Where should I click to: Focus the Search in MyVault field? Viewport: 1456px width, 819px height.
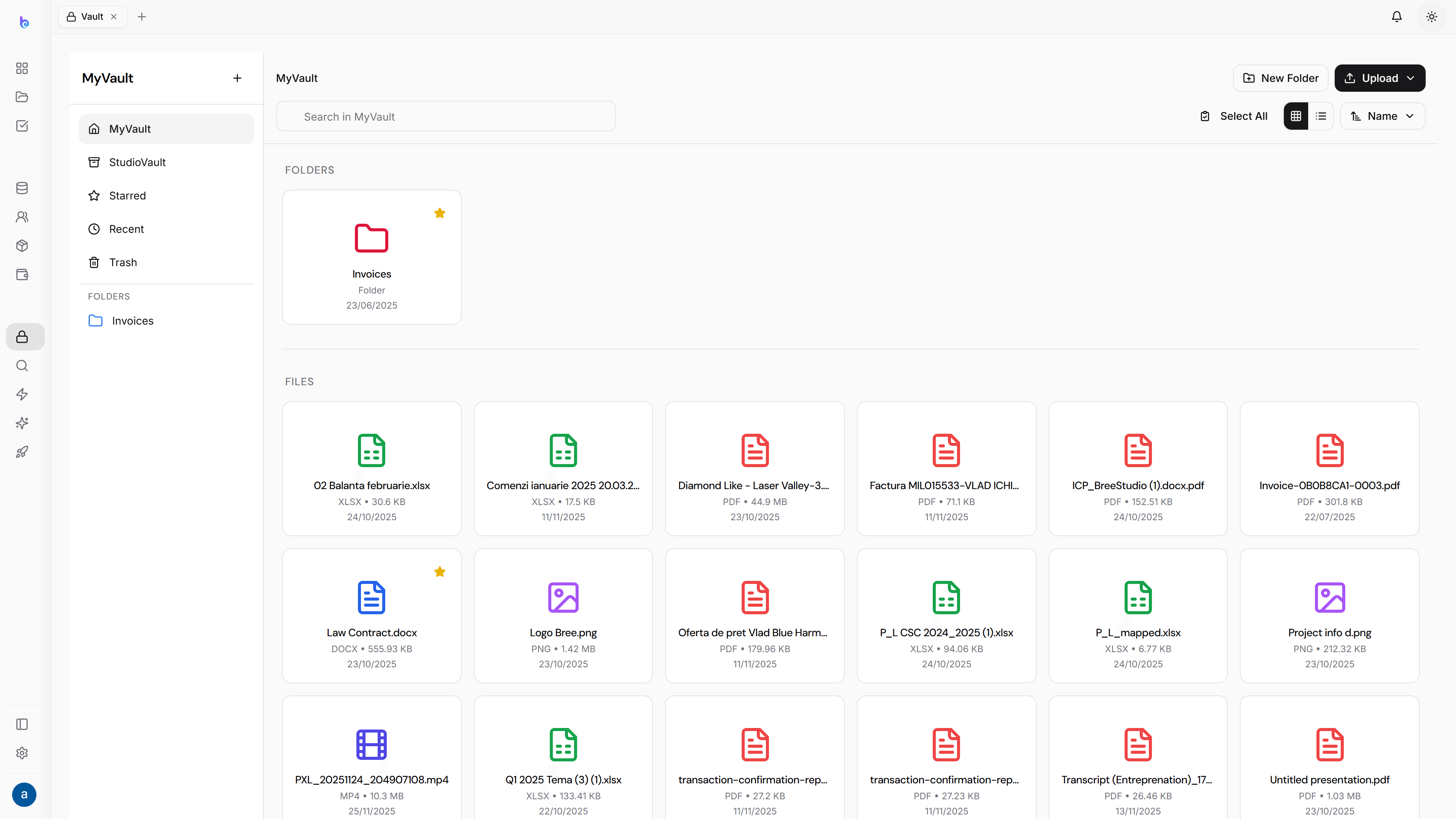(446, 116)
